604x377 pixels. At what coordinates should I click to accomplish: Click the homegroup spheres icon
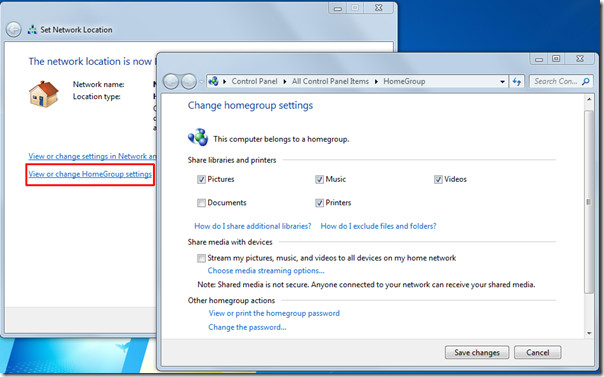198,137
